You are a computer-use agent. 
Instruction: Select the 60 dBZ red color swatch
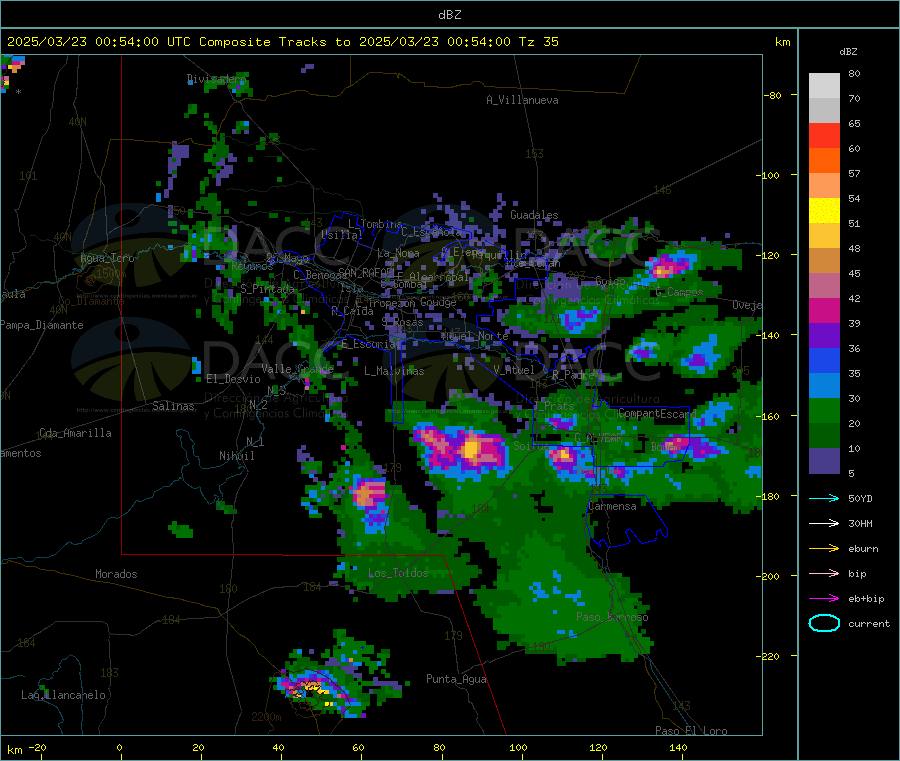click(824, 135)
